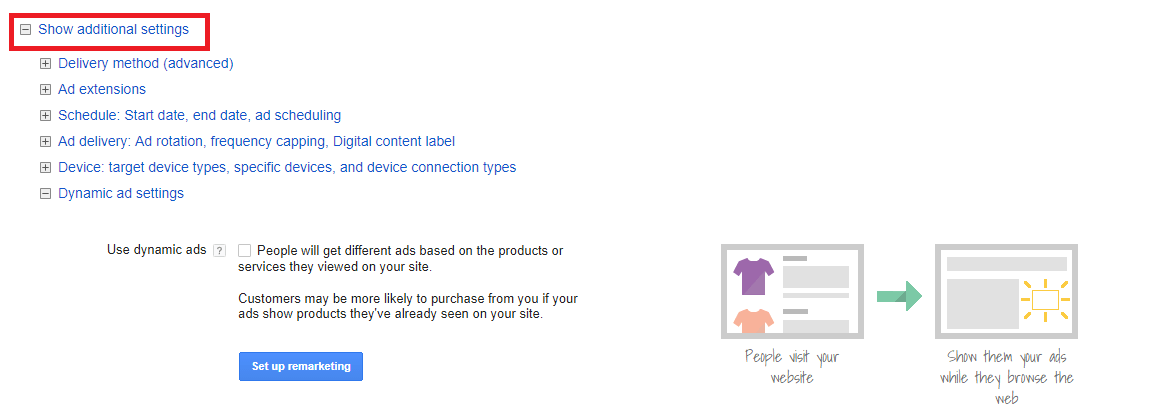Enable the Use dynamic ads checkbox
This screenshot has width=1150, height=417.
[244, 251]
